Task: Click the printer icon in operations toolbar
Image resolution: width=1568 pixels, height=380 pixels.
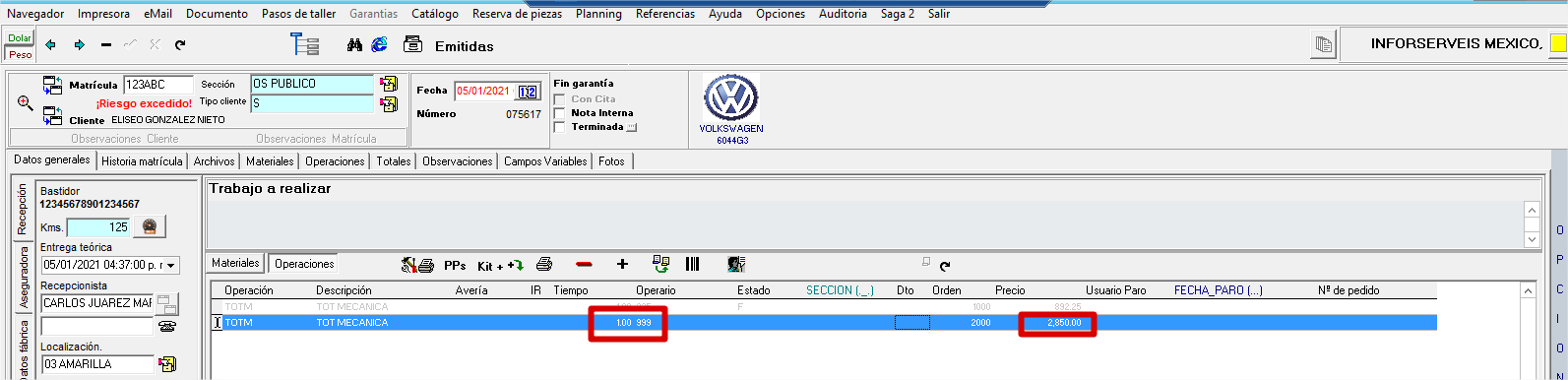Action: 544,265
